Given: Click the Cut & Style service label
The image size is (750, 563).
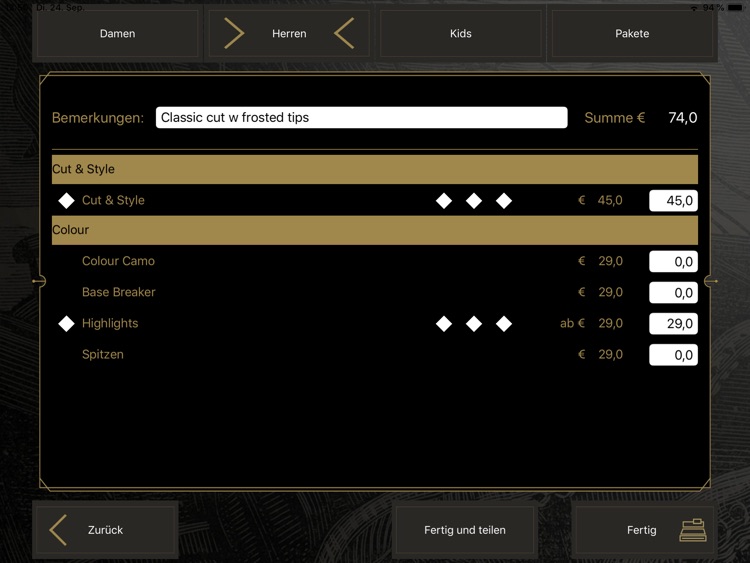Looking at the screenshot, I should pyautogui.click(x=113, y=200).
